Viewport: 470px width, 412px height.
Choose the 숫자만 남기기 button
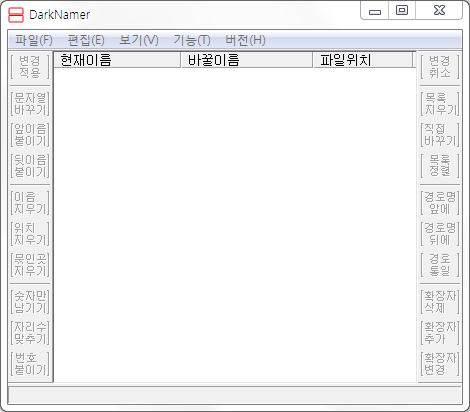30,302
